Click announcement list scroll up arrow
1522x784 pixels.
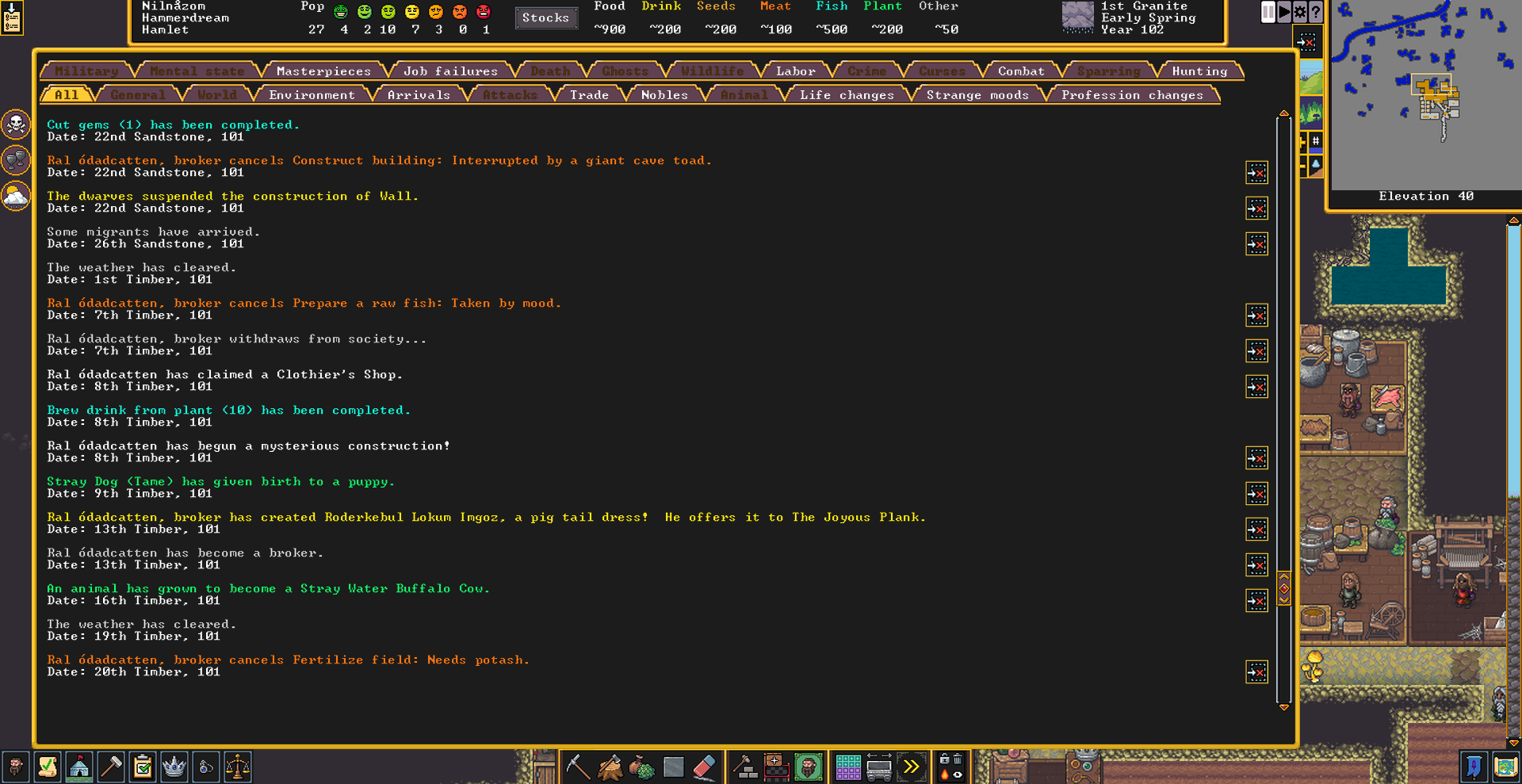[x=1284, y=114]
